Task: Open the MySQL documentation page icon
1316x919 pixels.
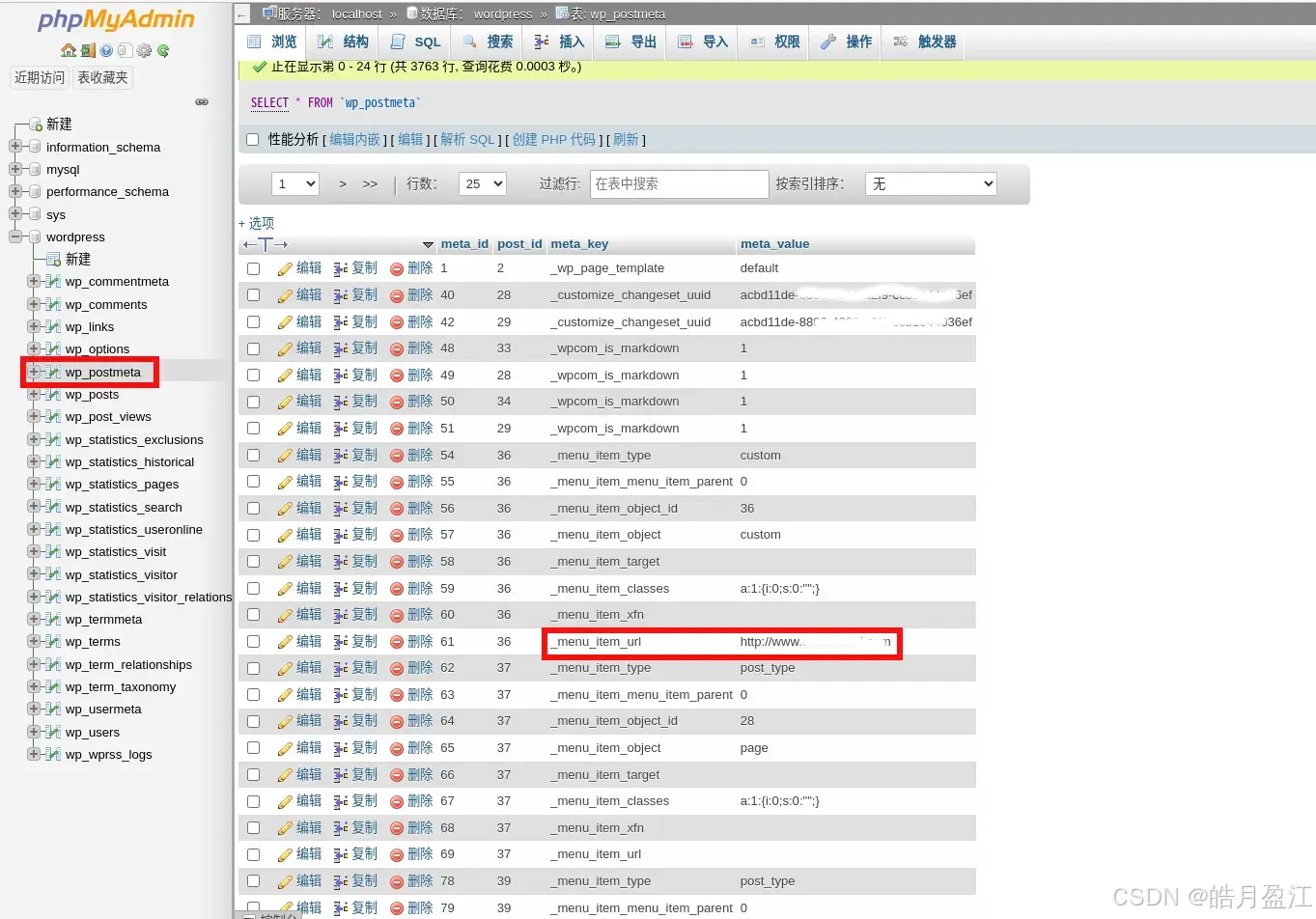Action: (125, 50)
